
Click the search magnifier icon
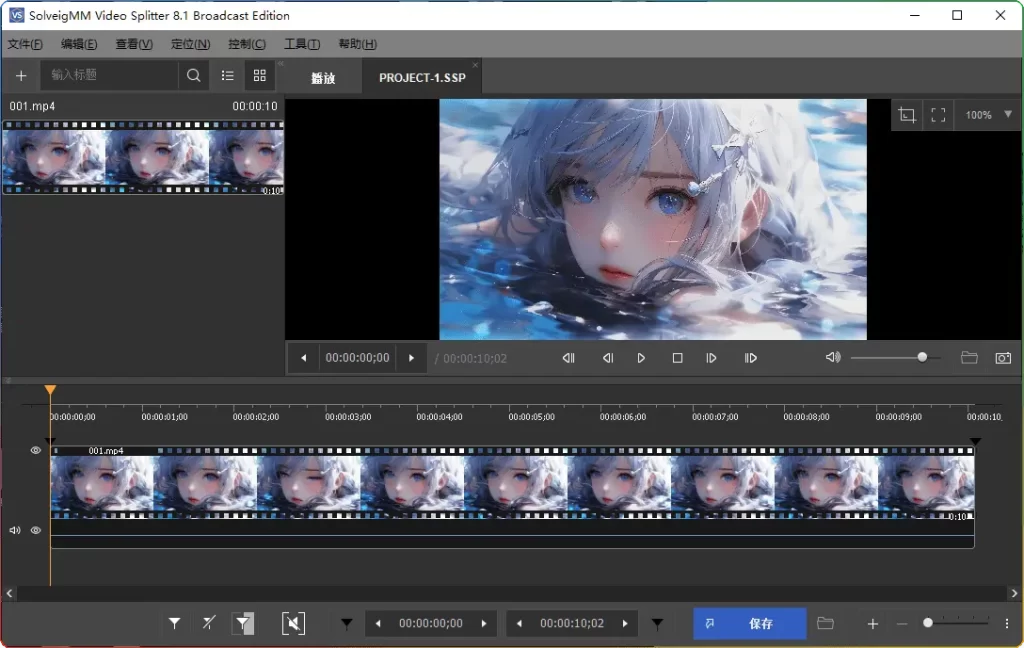point(193,75)
